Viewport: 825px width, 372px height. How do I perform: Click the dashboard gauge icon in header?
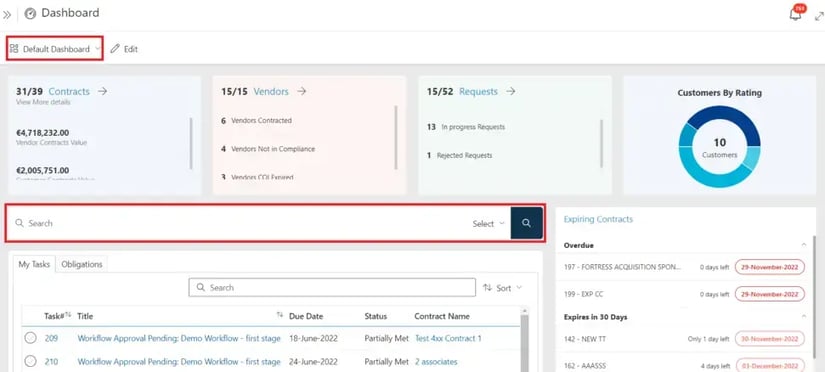pyautogui.click(x=31, y=14)
